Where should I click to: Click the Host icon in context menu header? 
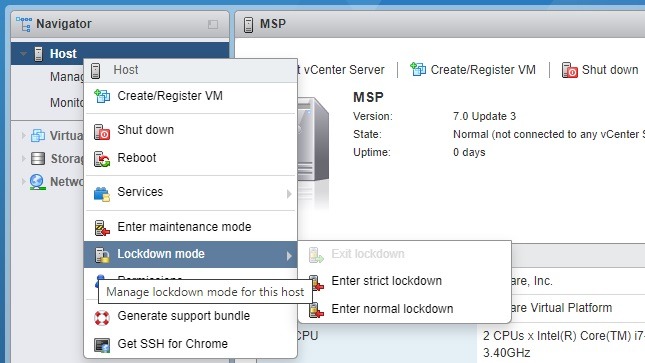[95, 70]
